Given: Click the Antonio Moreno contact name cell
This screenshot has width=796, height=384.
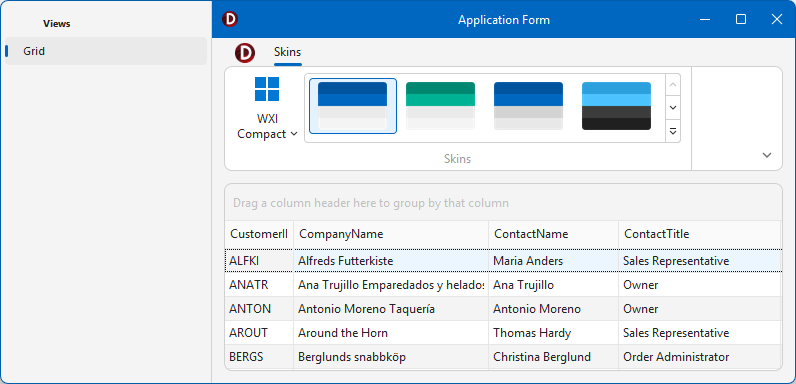Looking at the screenshot, I should point(553,309).
